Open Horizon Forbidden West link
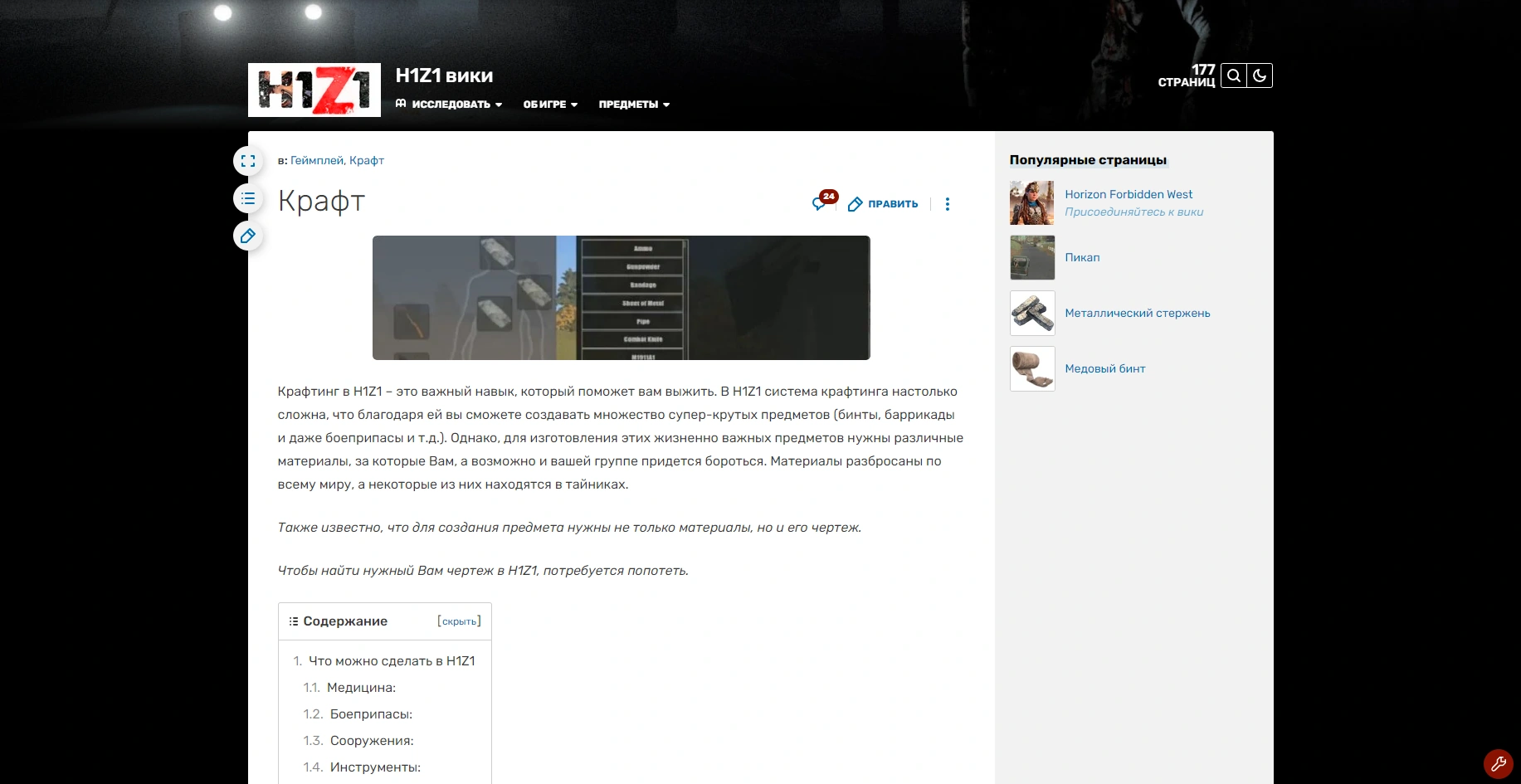The width and height of the screenshot is (1521, 784). (x=1129, y=195)
